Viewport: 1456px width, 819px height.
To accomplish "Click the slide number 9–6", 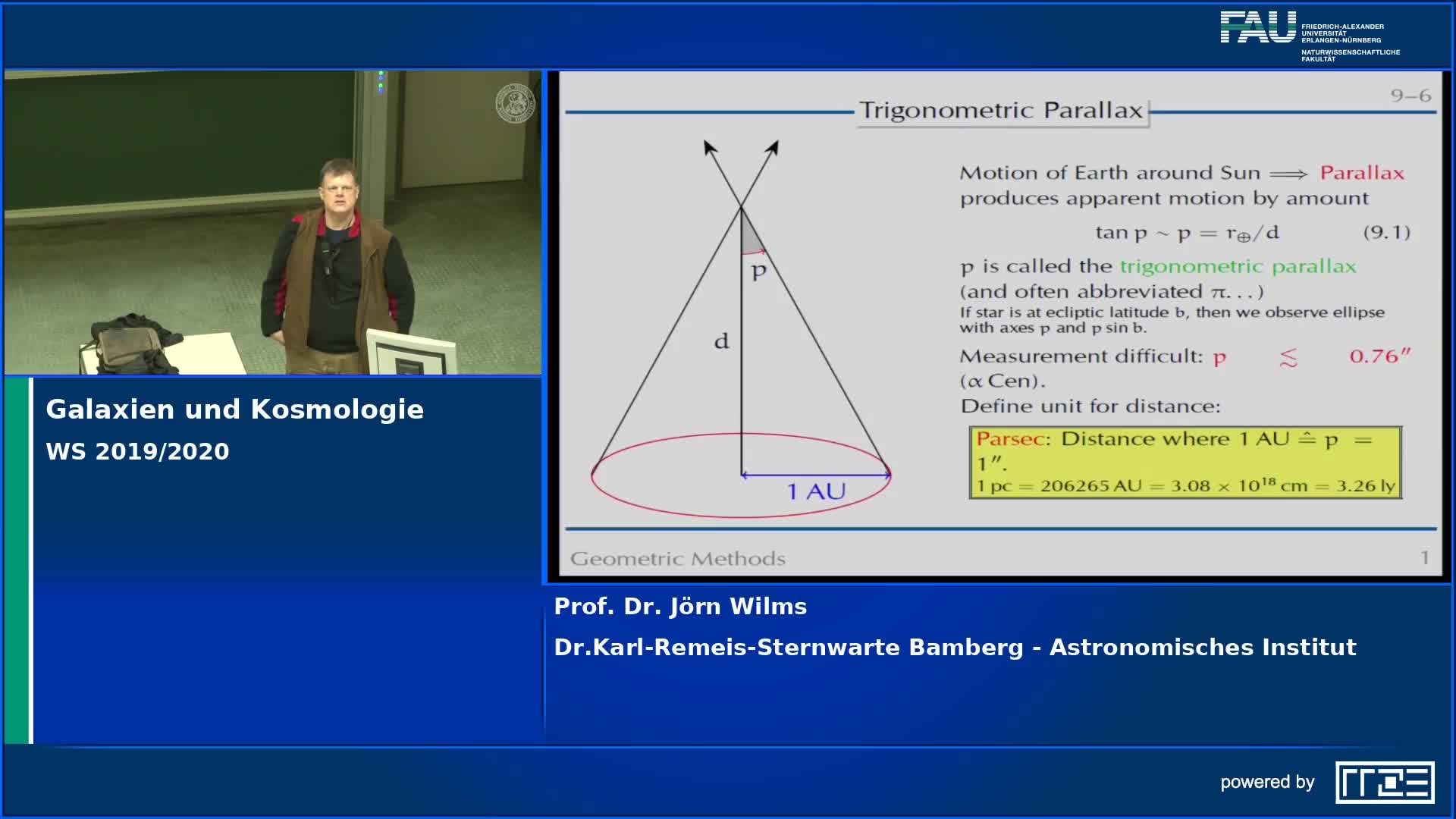I will 1410,96.
